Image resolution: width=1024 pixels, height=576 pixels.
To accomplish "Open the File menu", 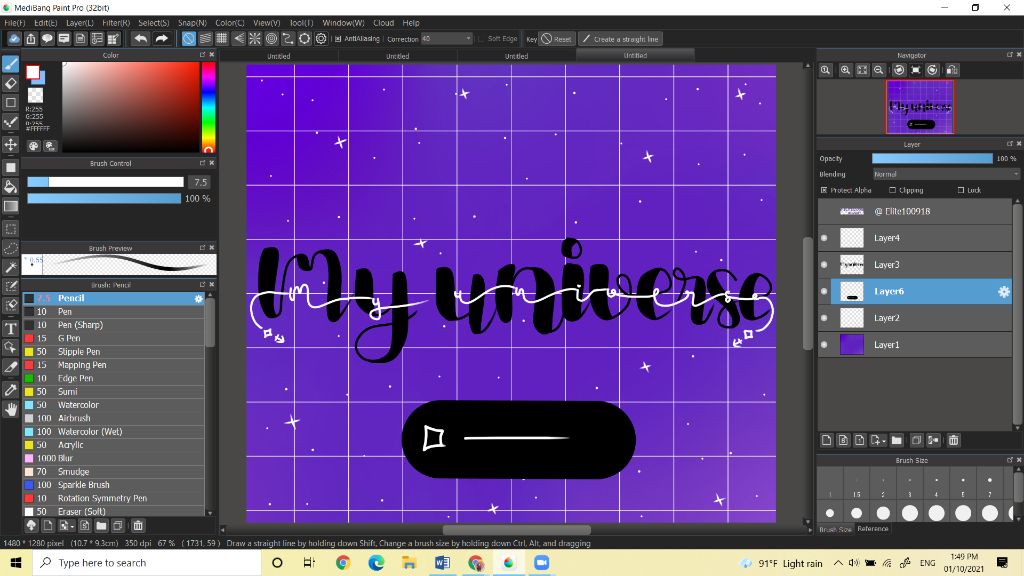I will tap(14, 22).
